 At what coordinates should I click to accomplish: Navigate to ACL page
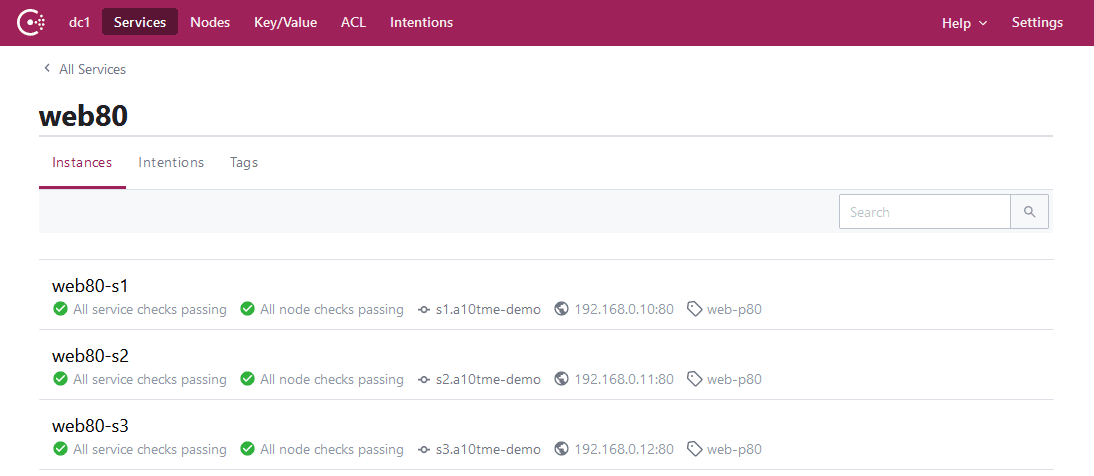pos(353,22)
